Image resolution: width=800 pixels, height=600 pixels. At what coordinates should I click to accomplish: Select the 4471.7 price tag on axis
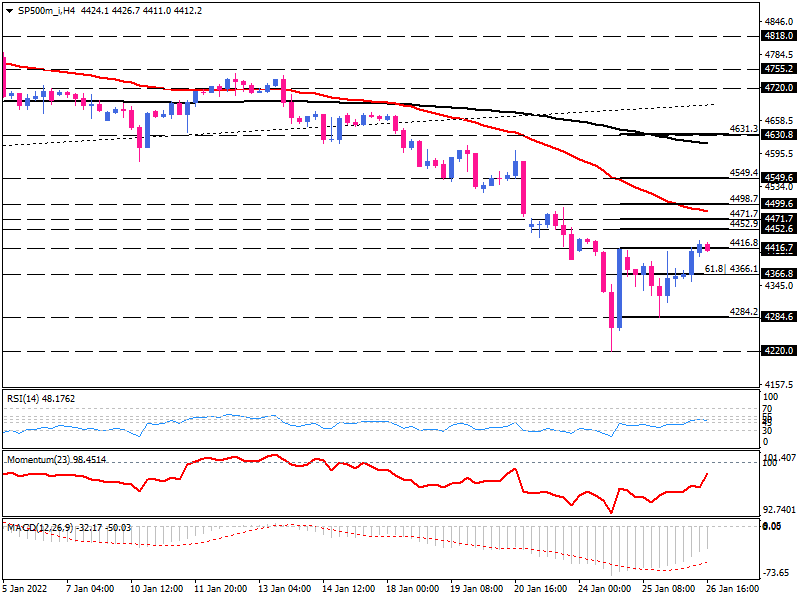point(777,218)
